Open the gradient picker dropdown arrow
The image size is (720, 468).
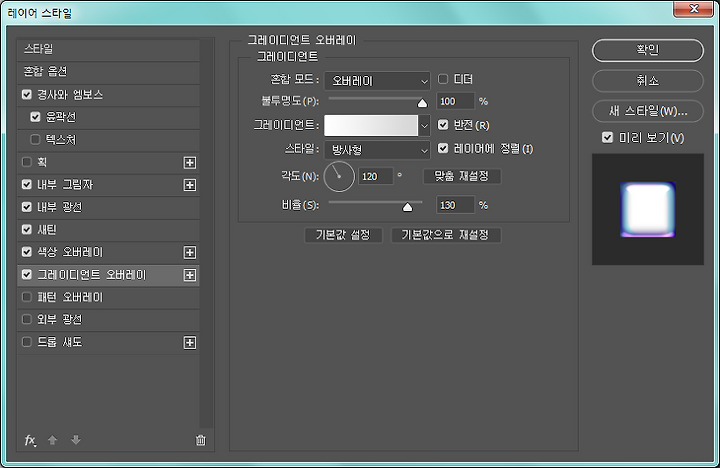point(424,125)
